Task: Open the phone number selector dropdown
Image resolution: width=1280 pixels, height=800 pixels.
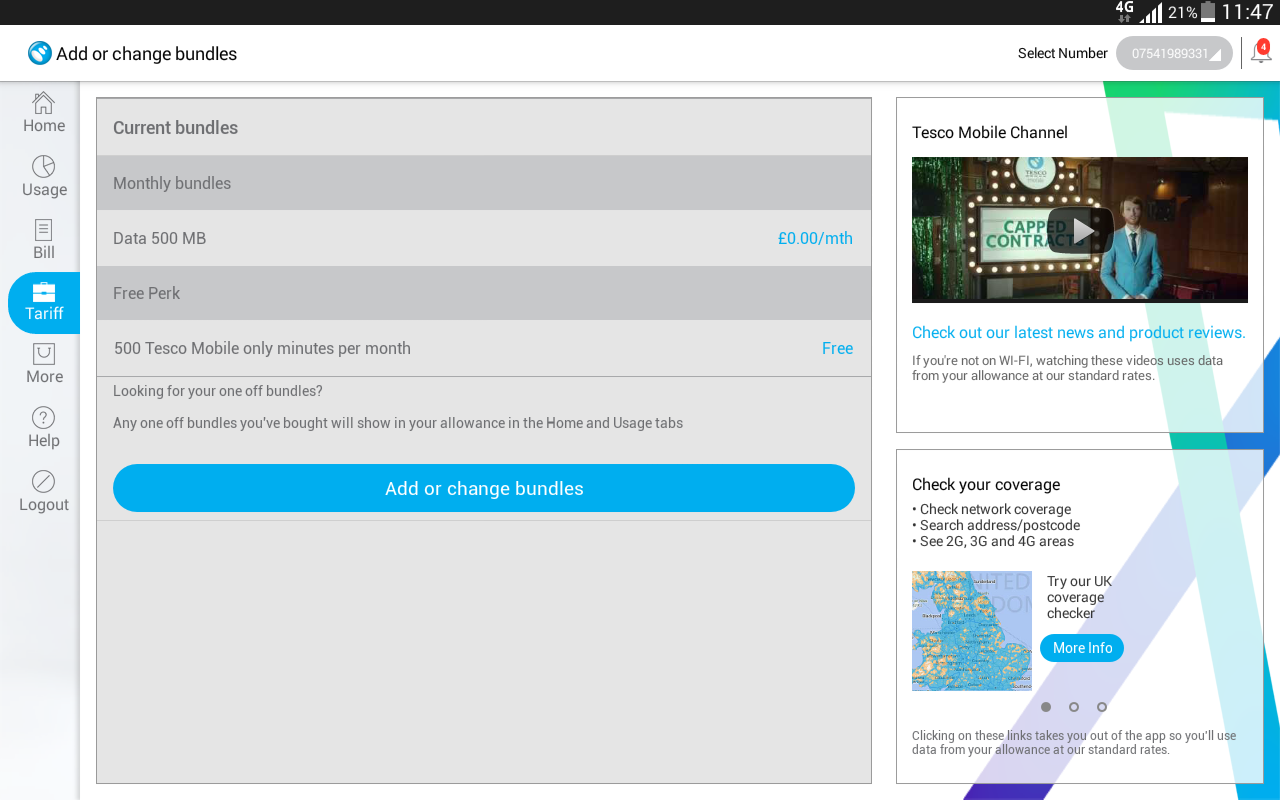Action: [x=1174, y=53]
